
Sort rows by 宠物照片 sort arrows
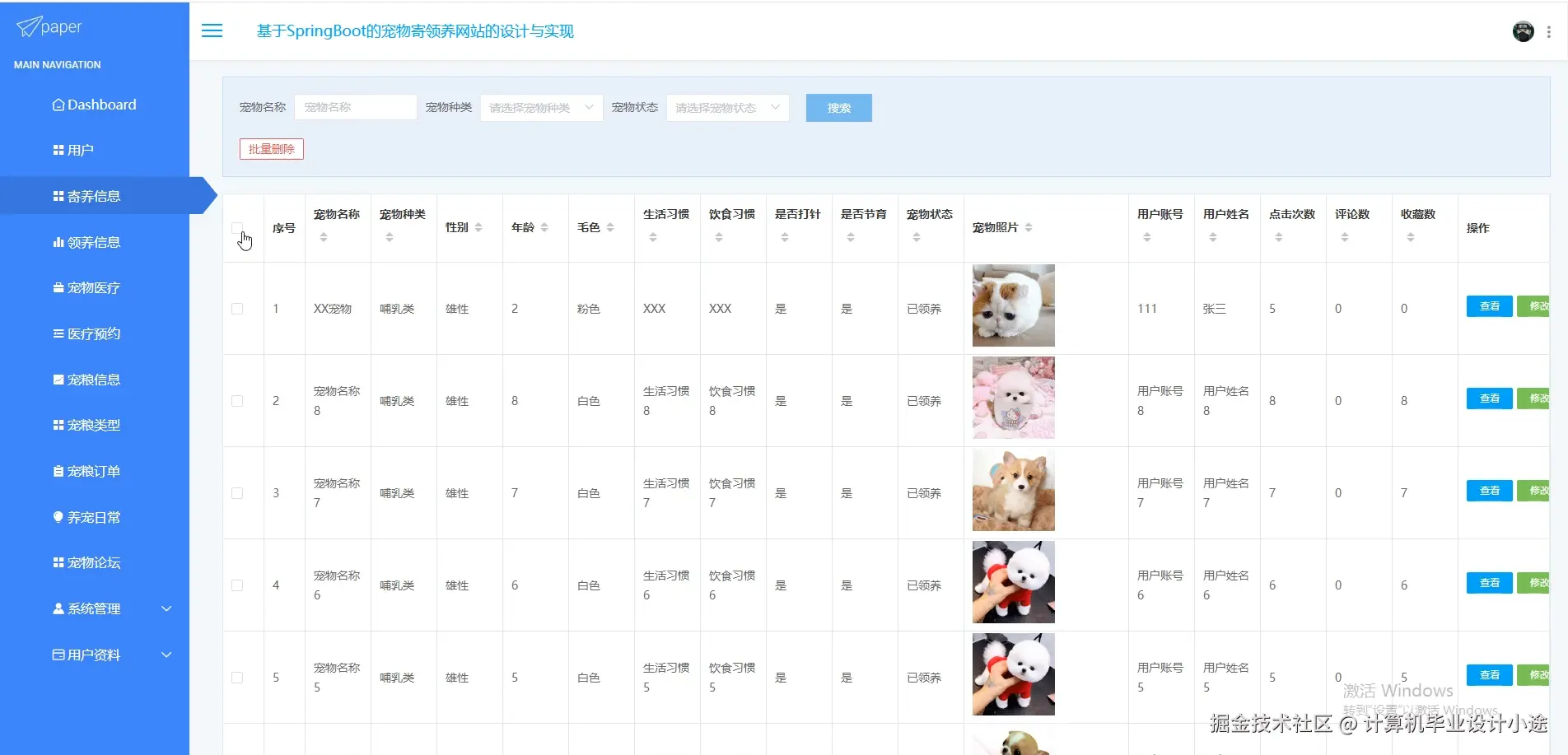(1029, 227)
